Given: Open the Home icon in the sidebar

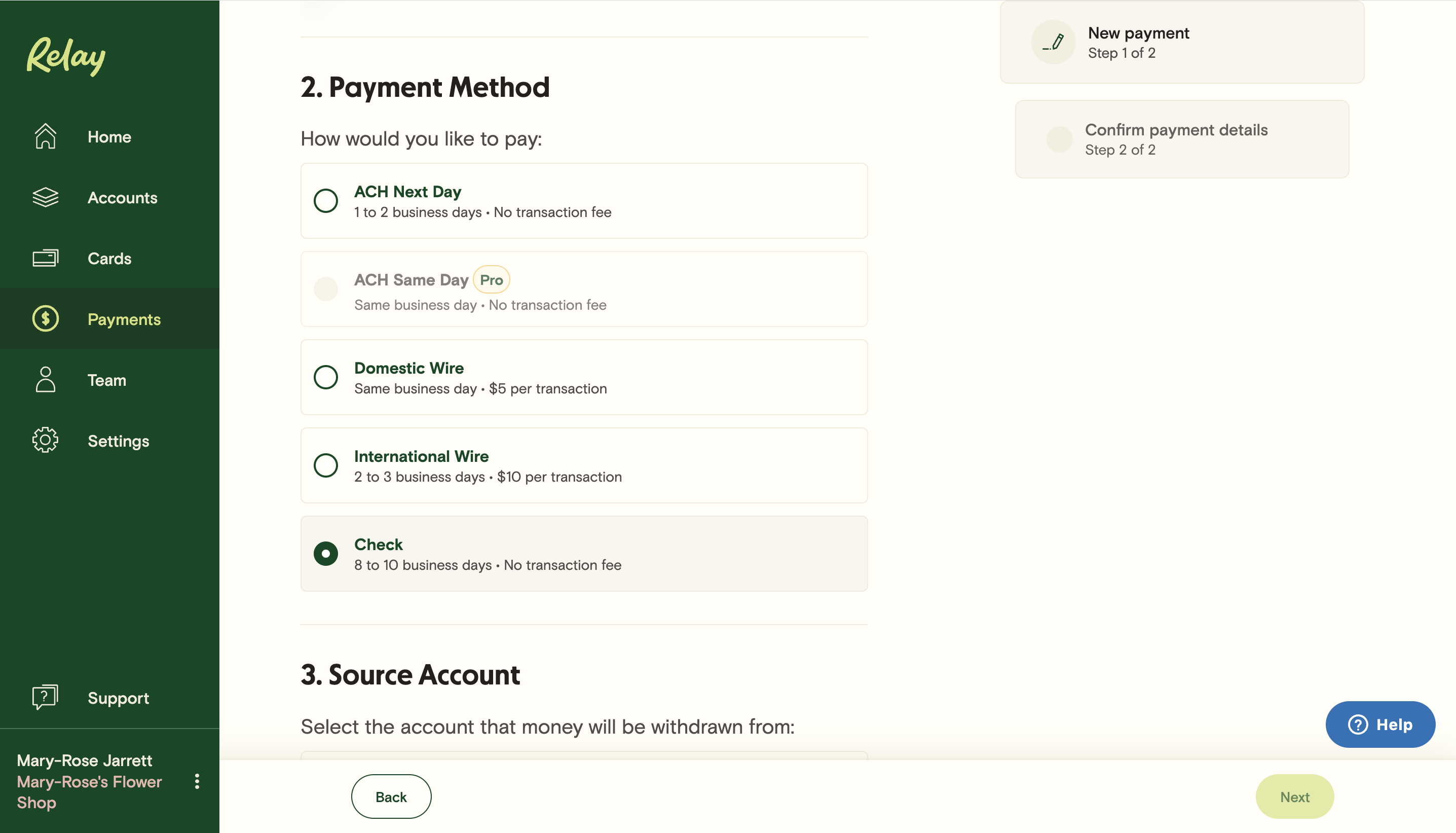Looking at the screenshot, I should tap(45, 136).
